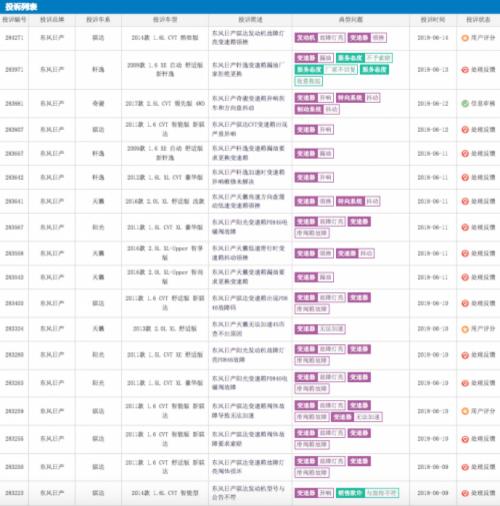Click 投诉编号 column header
Screen dimensions: 500x506
pos(14,20)
